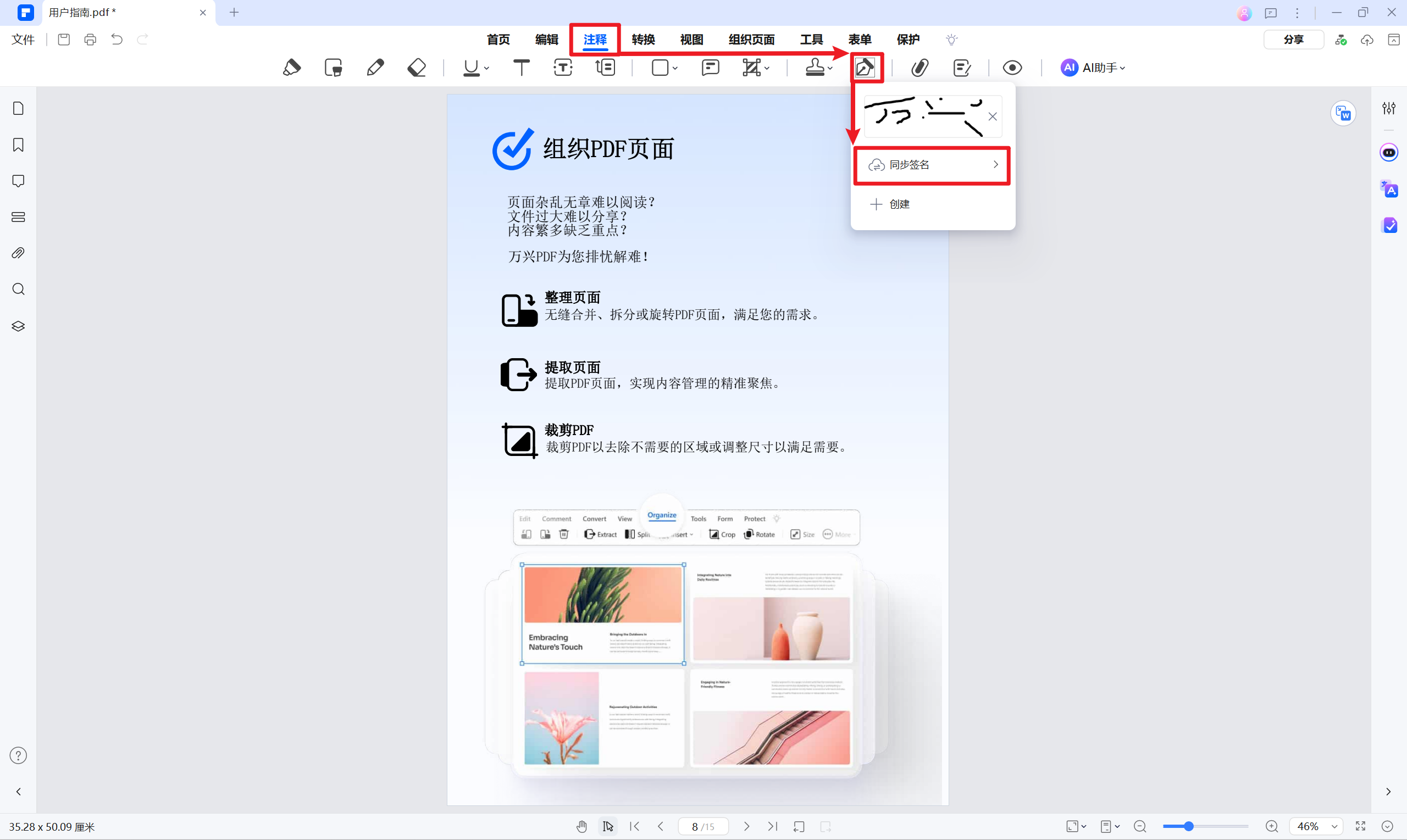Screen dimensions: 1407x840
Task: Open the 文件 menu
Action: click(23, 40)
